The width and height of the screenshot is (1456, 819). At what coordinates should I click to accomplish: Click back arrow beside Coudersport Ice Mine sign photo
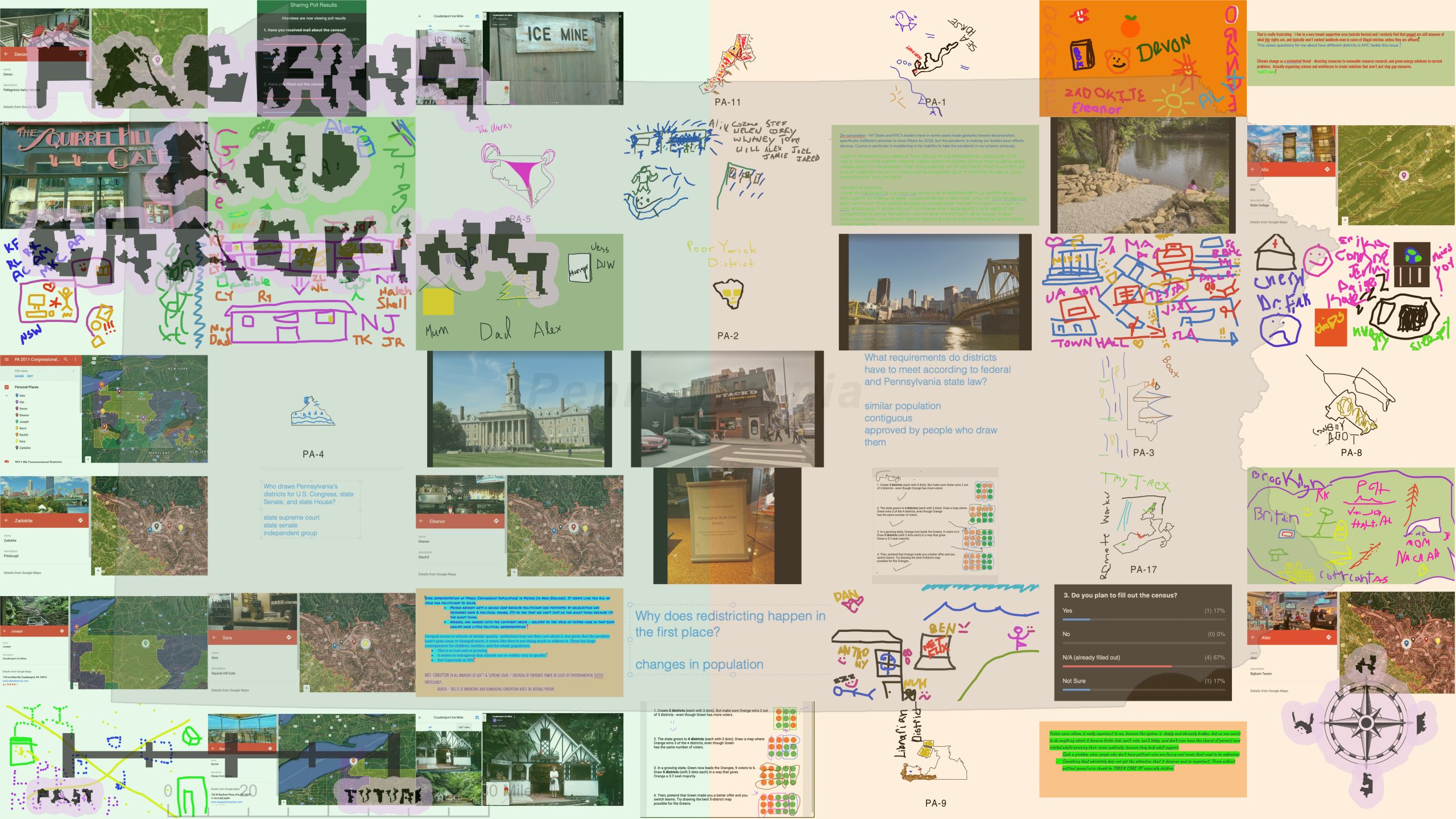420,16
